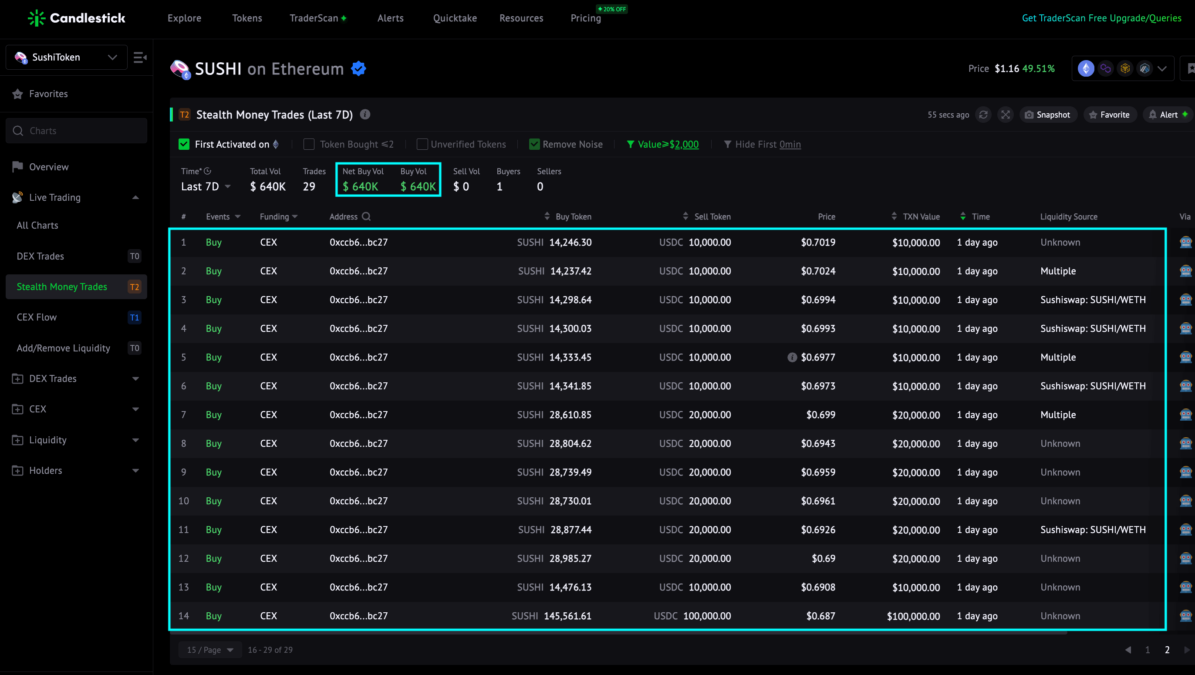Select the Ethereum chain icon near the price
This screenshot has width=1195, height=675.
tap(1086, 69)
